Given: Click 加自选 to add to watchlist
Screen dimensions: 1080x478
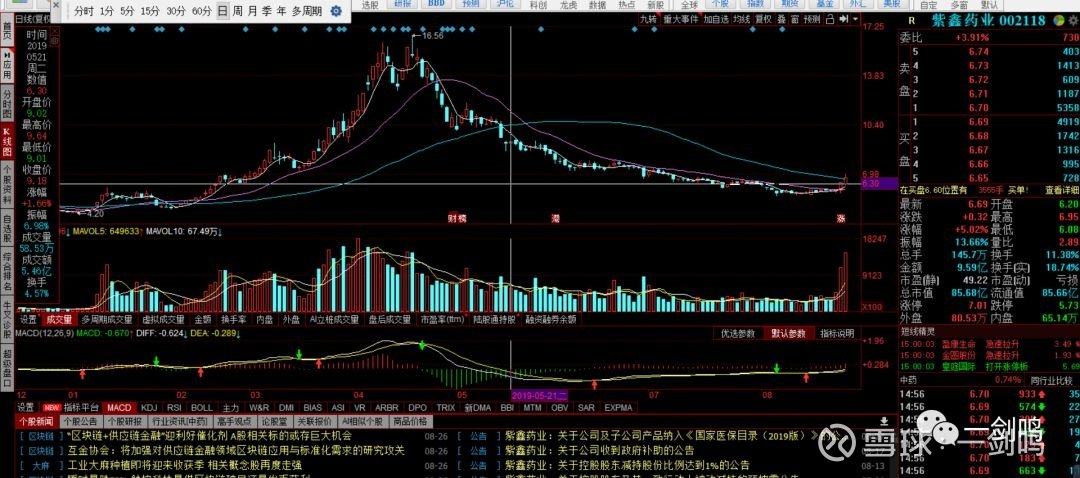Looking at the screenshot, I should 716,19.
